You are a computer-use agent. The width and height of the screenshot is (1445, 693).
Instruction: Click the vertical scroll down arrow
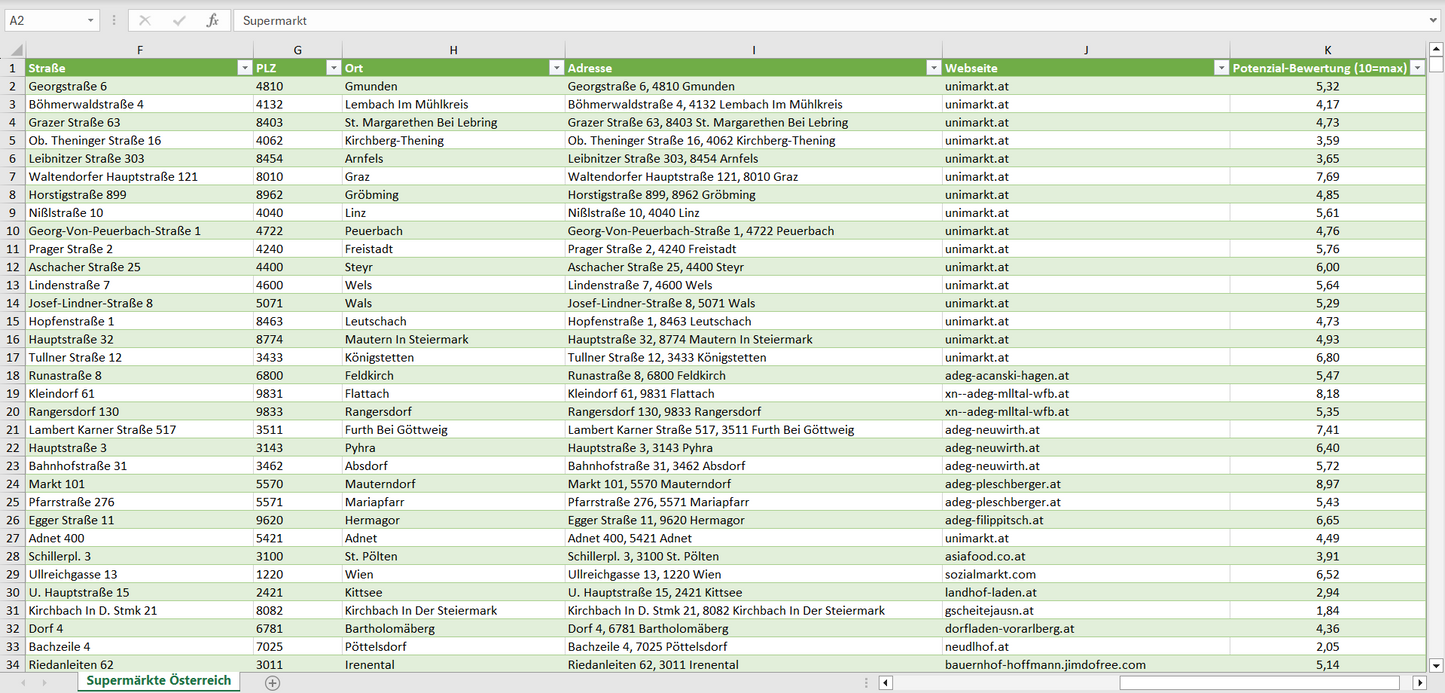coord(1436,664)
